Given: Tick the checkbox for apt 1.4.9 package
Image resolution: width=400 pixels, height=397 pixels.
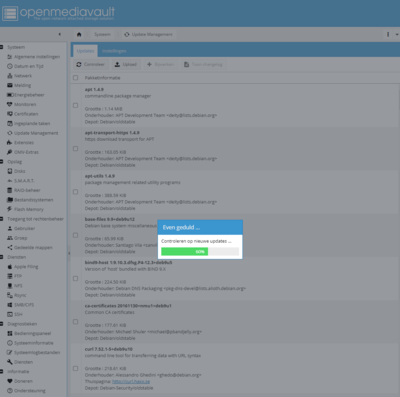Looking at the screenshot, I should click(76, 105).
